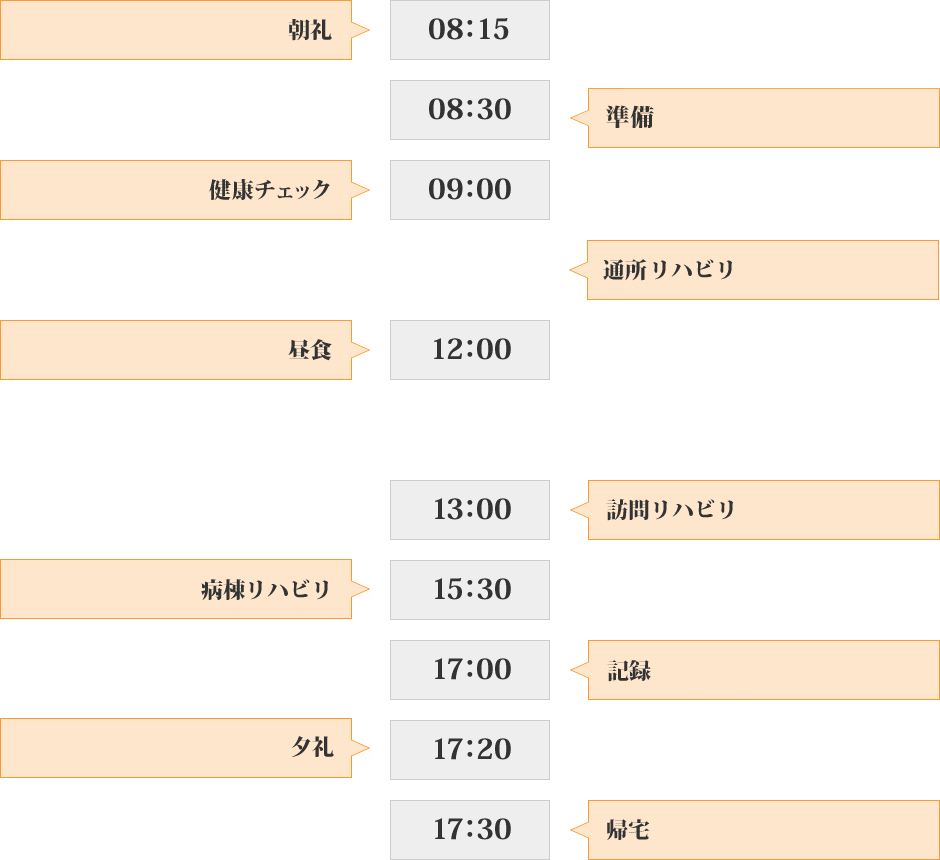
Task: Select the 17:30 time marker
Action: pyautogui.click(x=469, y=830)
